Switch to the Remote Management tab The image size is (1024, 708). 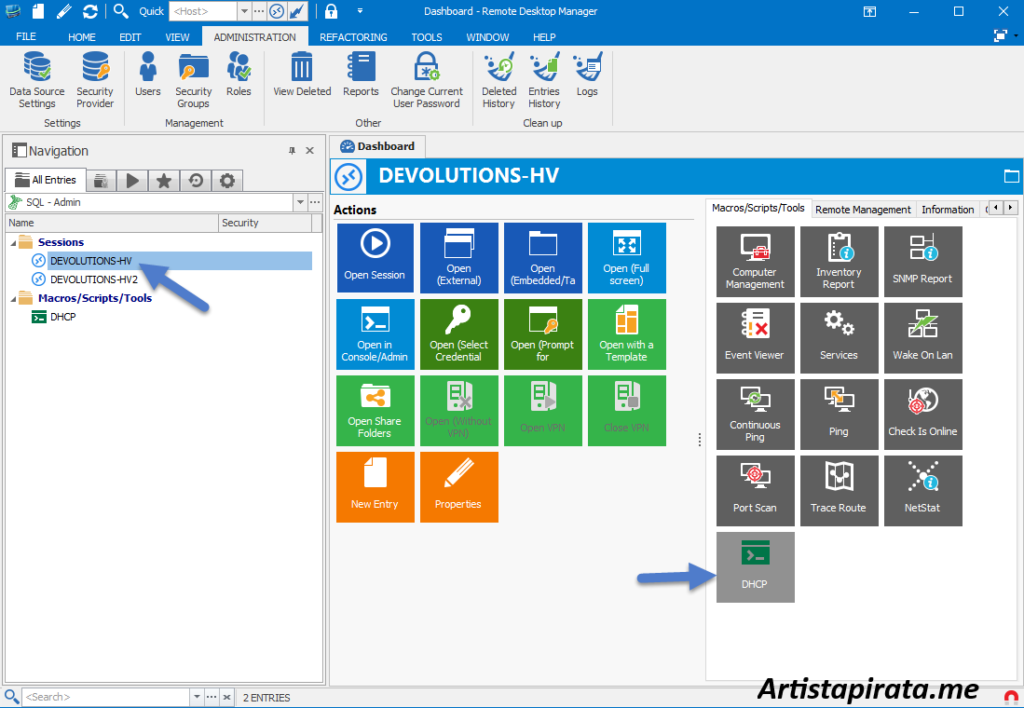tap(863, 209)
